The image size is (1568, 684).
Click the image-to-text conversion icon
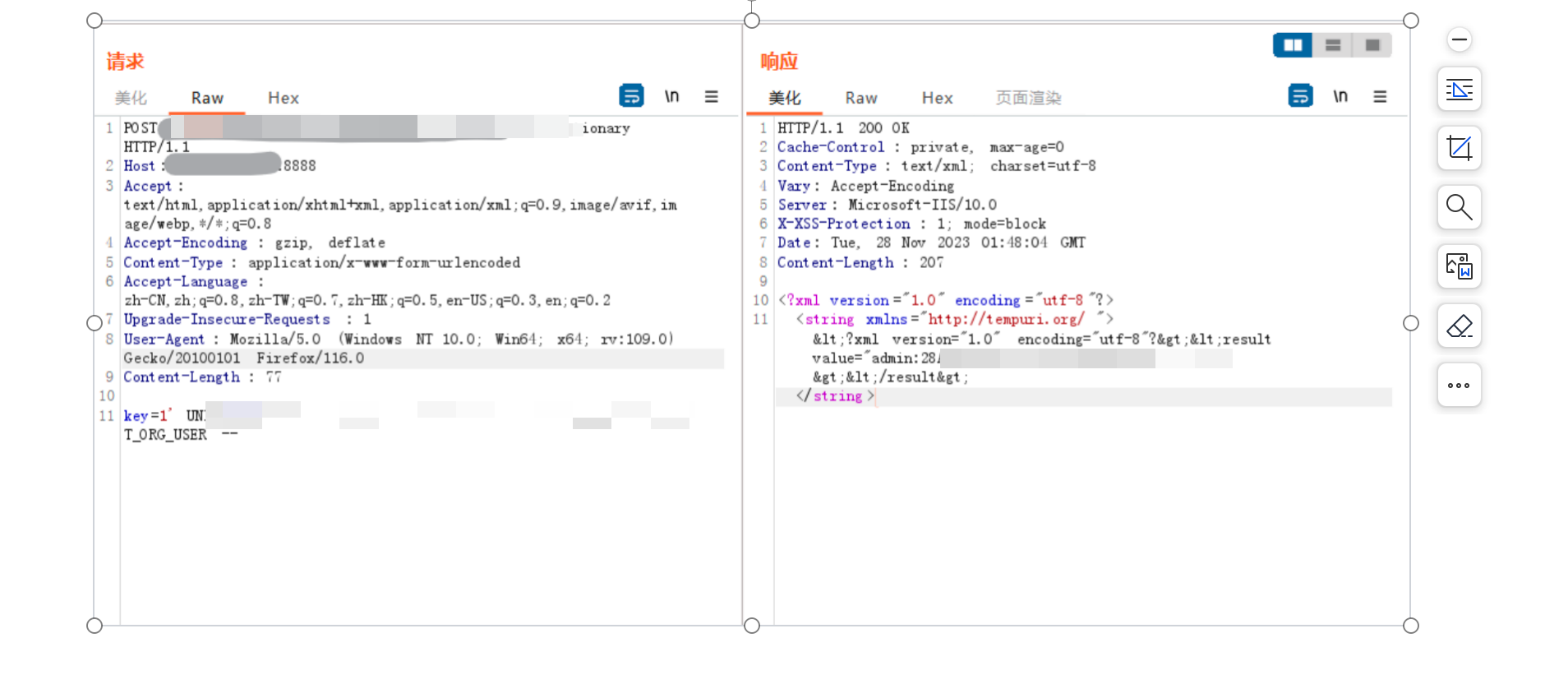1460,266
